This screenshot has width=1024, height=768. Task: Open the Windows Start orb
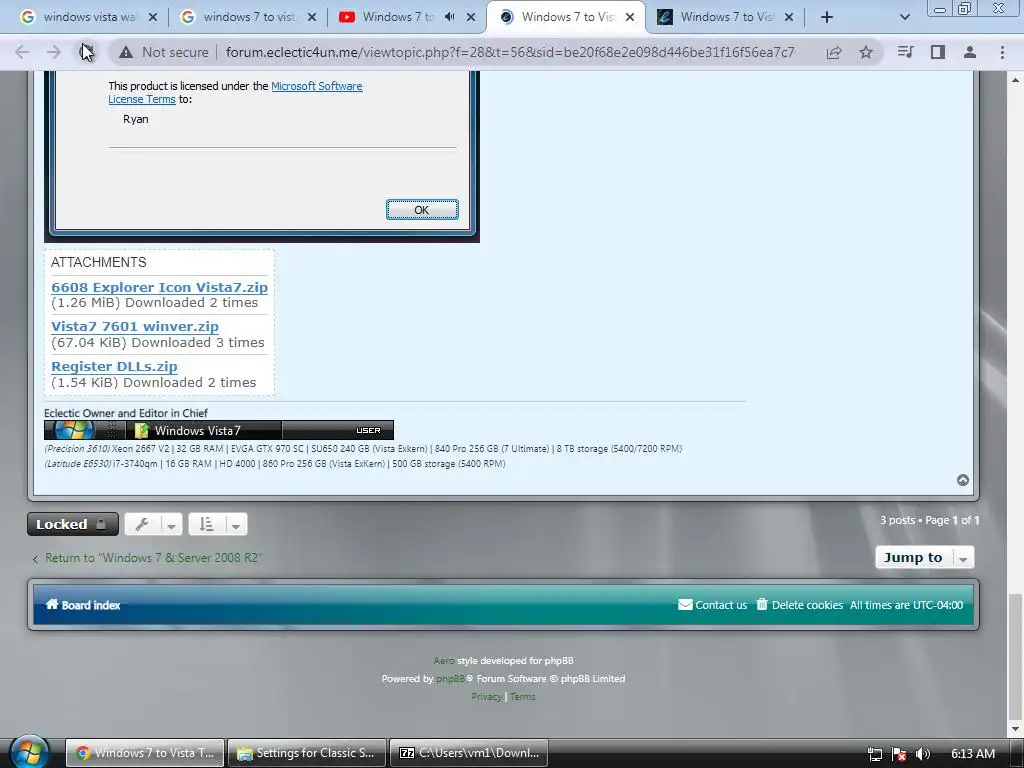(29, 752)
